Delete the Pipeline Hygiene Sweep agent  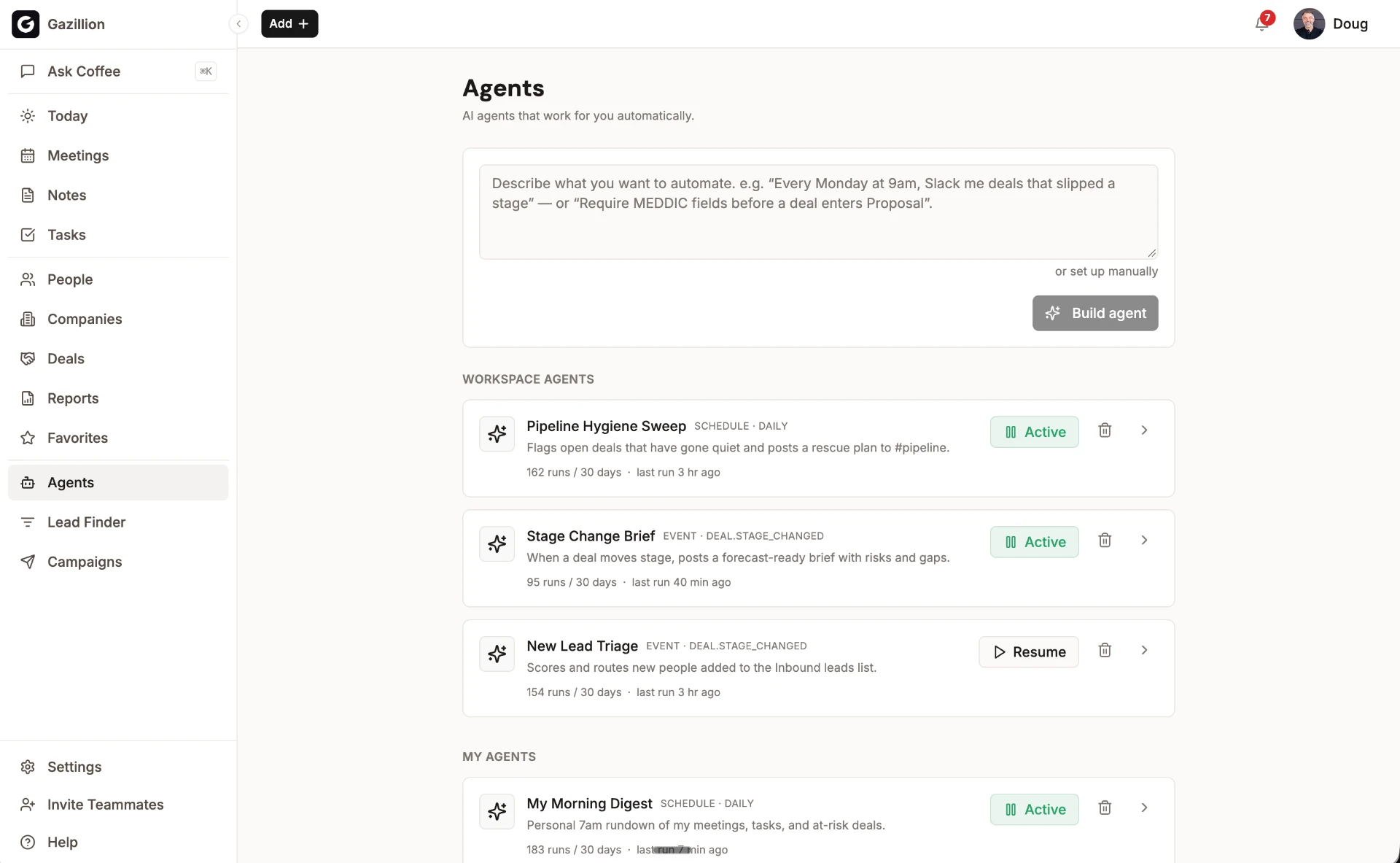tap(1105, 430)
